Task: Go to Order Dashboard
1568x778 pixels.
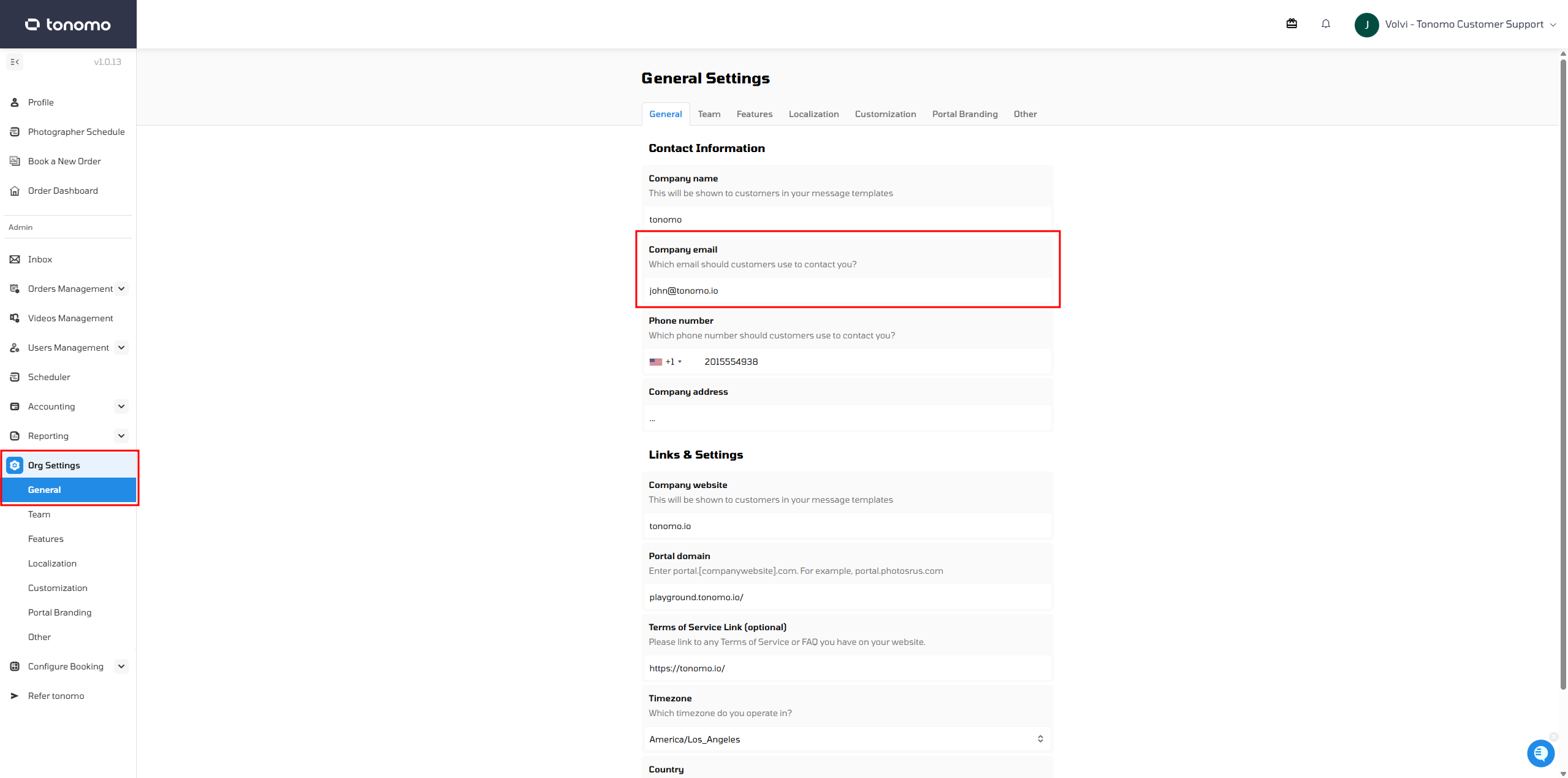Action: [63, 191]
